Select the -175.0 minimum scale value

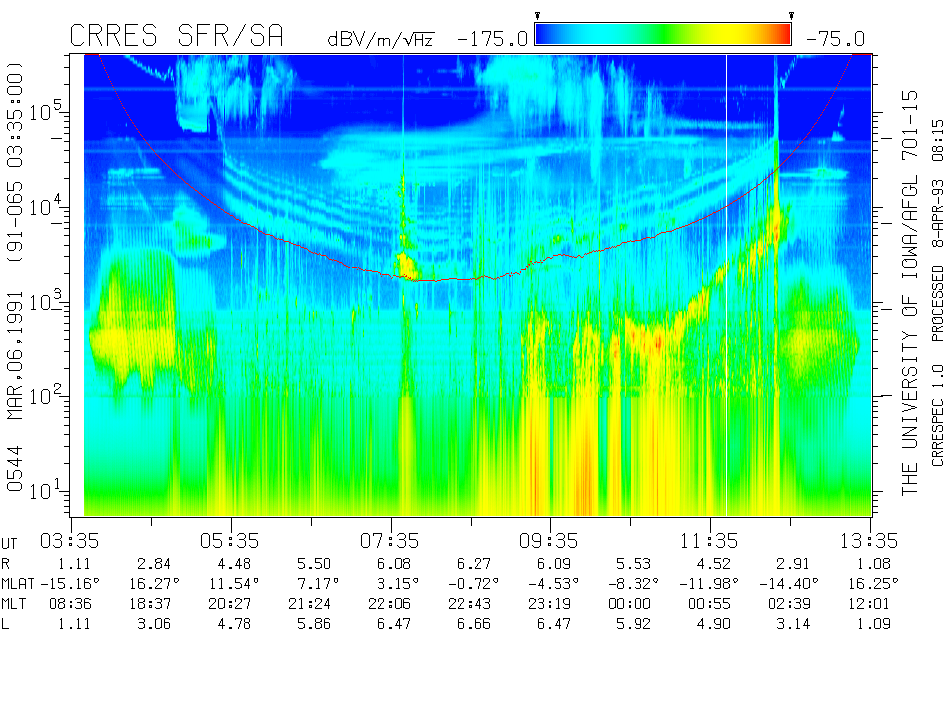pos(492,39)
